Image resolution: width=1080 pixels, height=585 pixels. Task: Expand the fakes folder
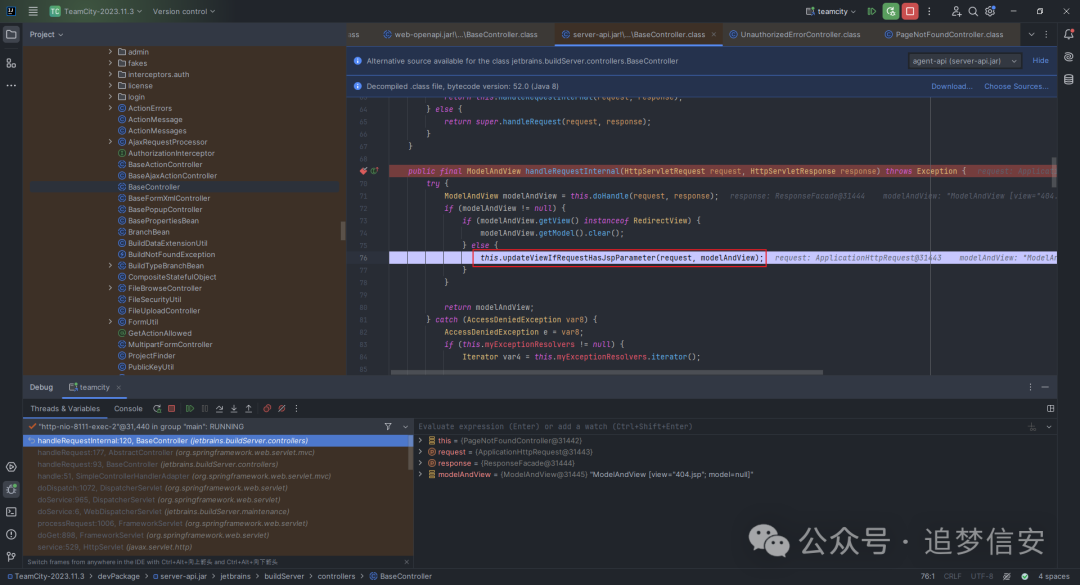[110, 63]
